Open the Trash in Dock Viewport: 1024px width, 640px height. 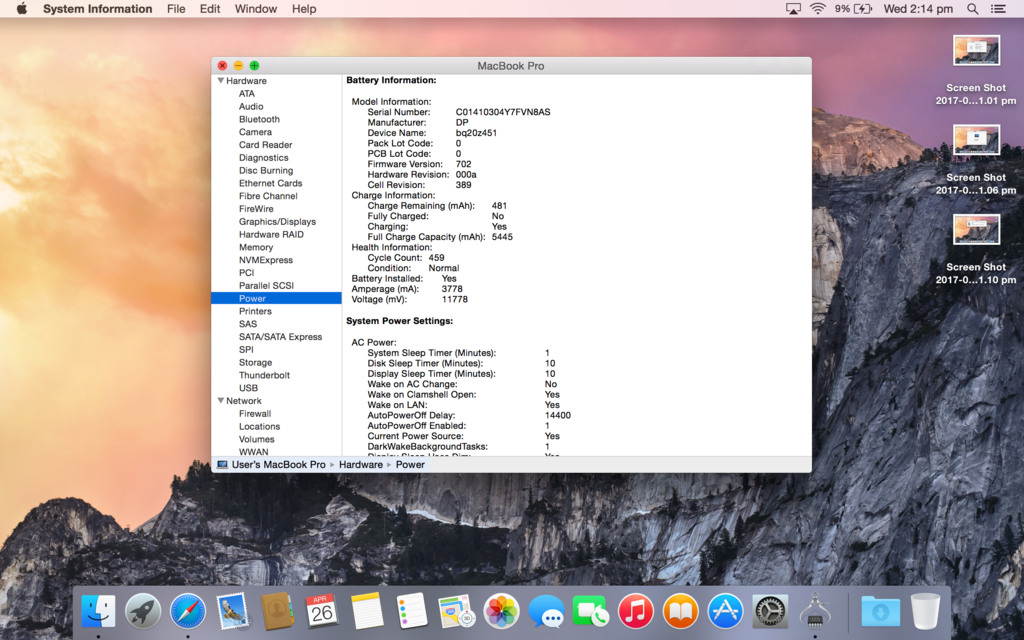925,612
